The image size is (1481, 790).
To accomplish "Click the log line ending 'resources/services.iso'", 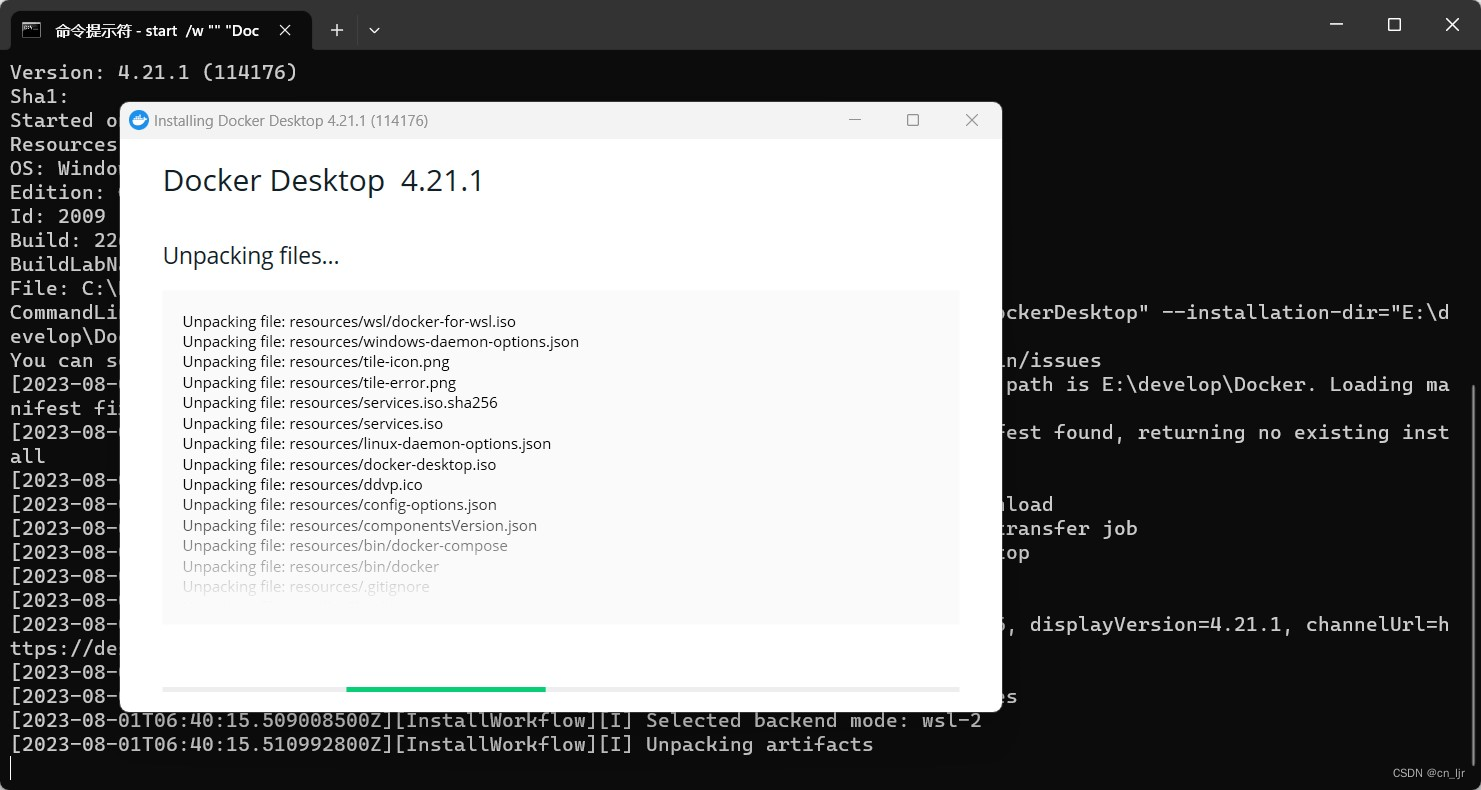I will pyautogui.click(x=312, y=424).
